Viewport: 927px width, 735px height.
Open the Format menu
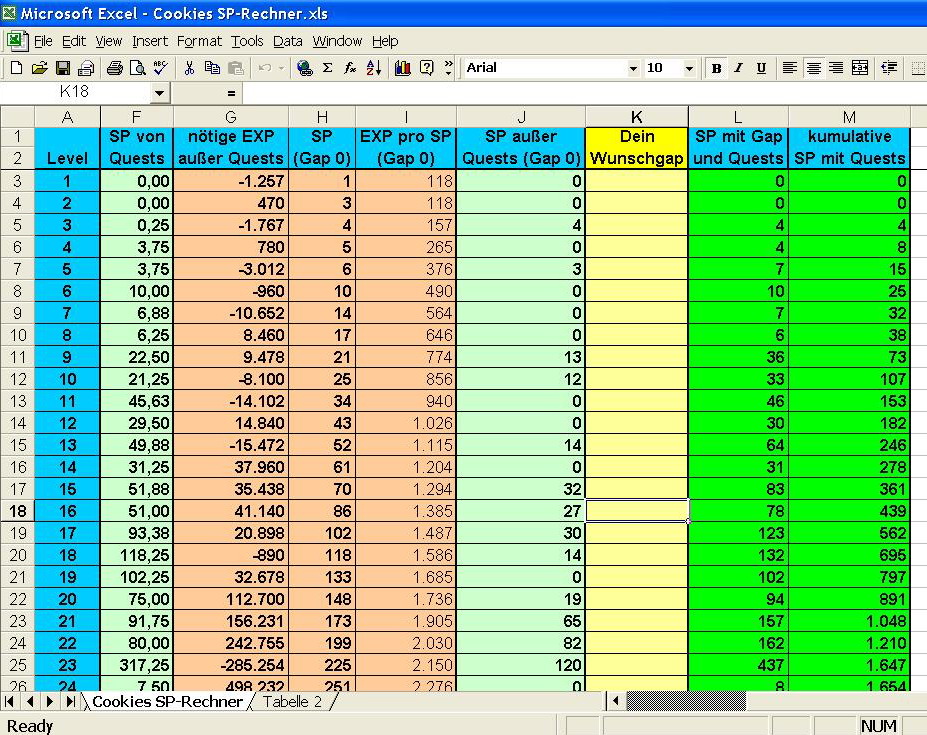pyautogui.click(x=199, y=41)
